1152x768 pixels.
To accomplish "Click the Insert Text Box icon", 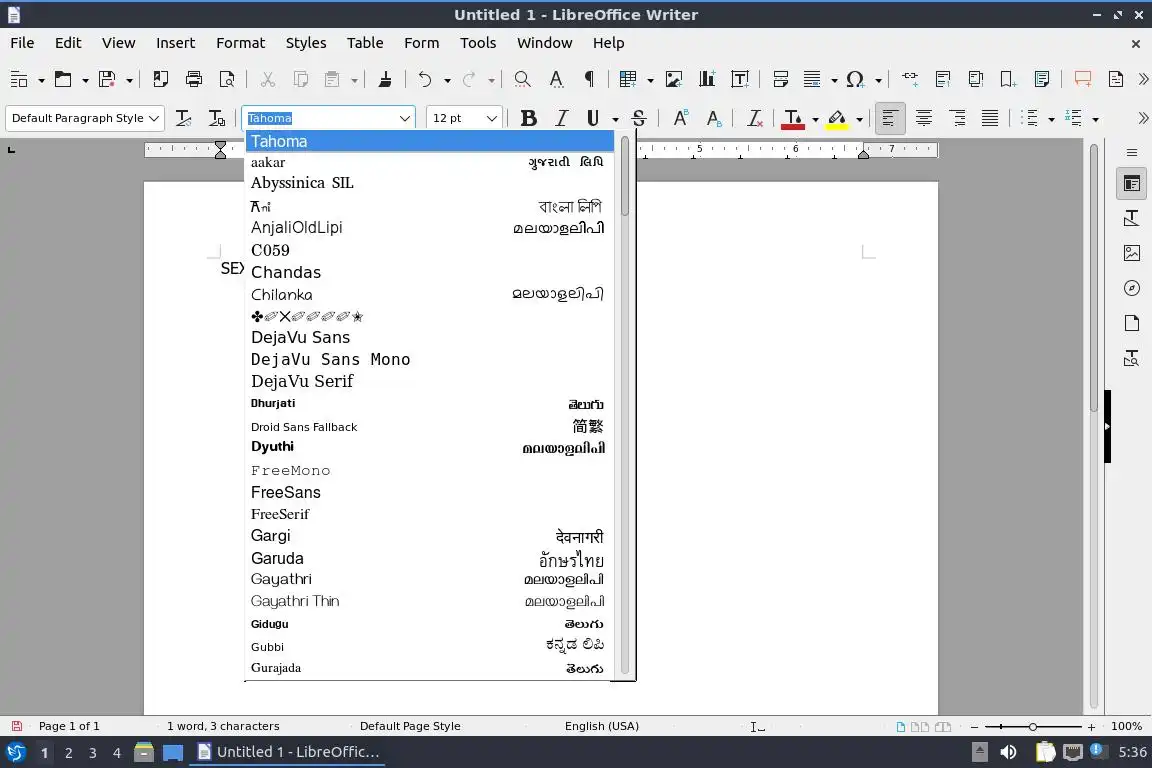I will [740, 79].
